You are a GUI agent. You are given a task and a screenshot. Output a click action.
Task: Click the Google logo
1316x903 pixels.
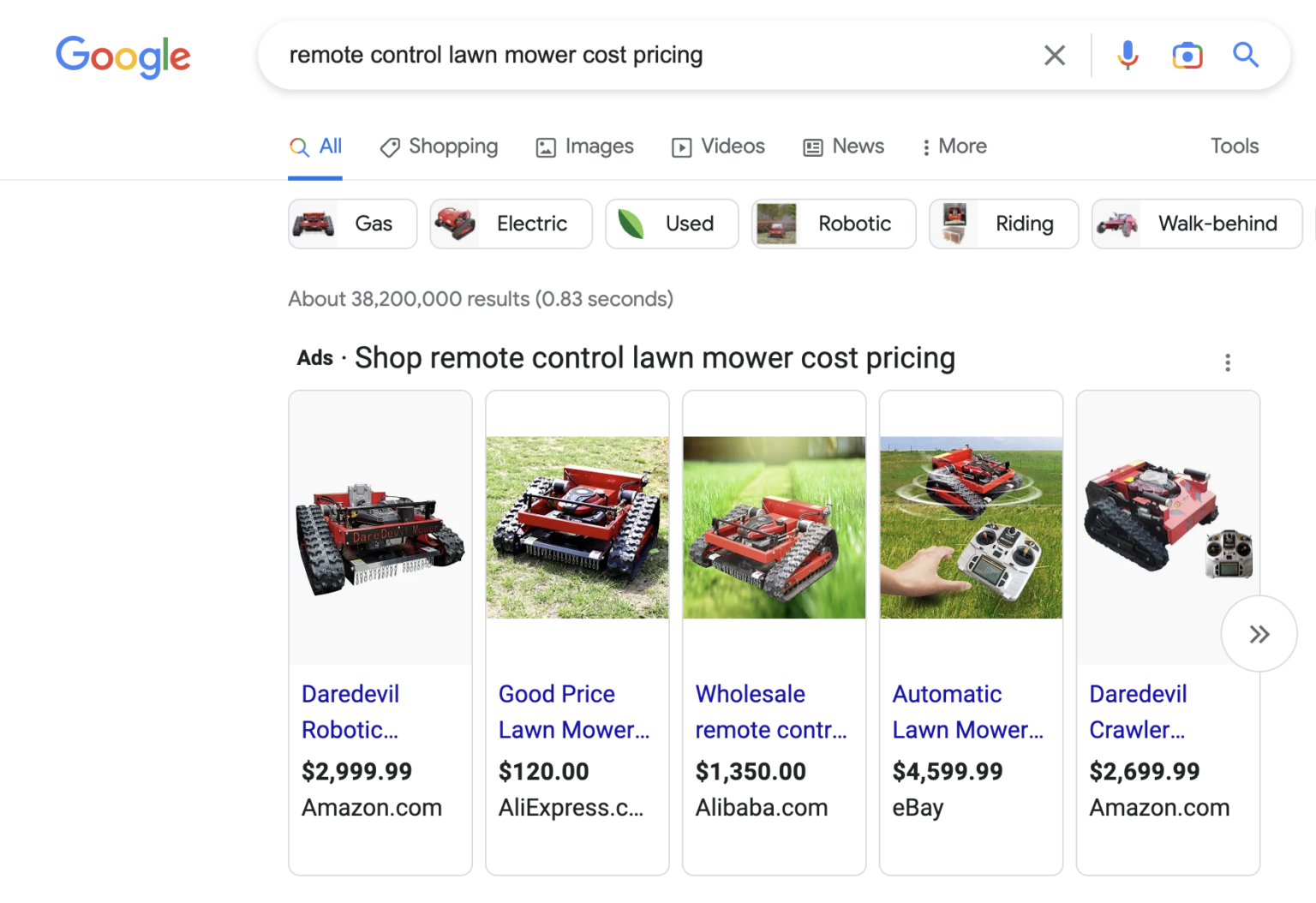(123, 57)
